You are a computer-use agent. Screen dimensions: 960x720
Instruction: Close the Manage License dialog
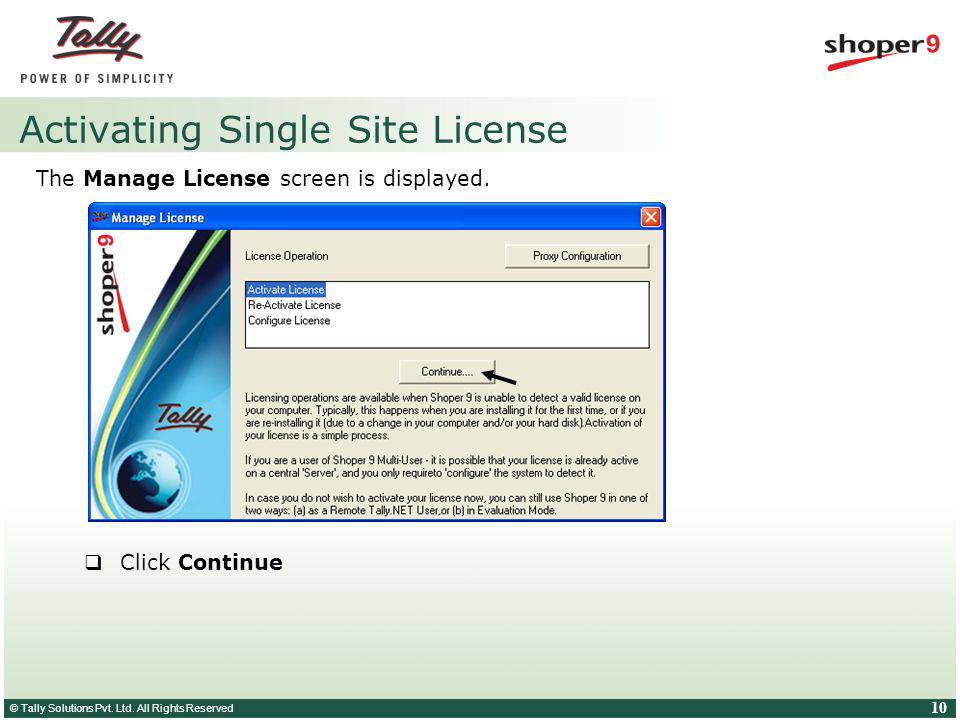click(x=650, y=217)
